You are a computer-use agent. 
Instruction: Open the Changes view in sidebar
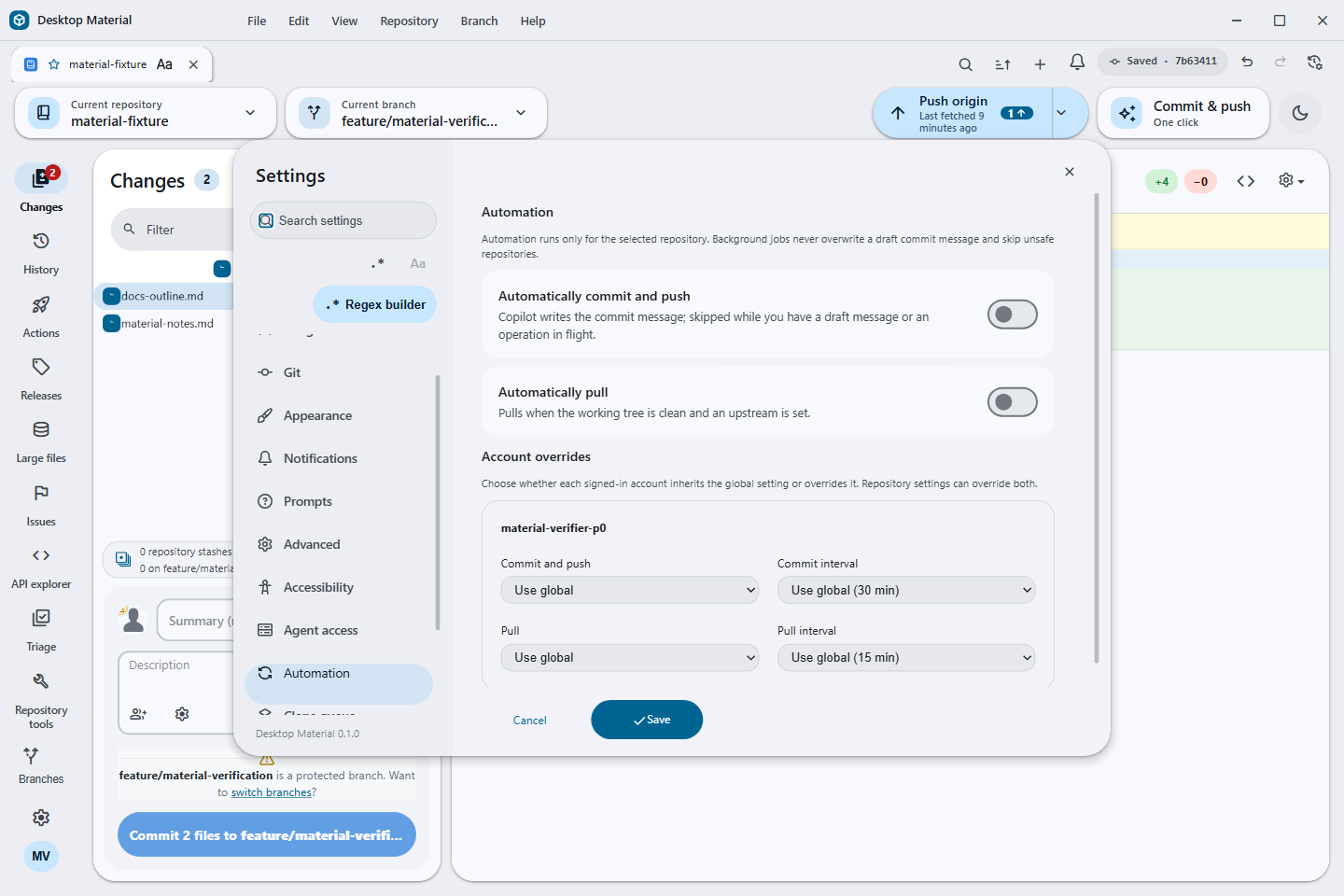[41, 189]
